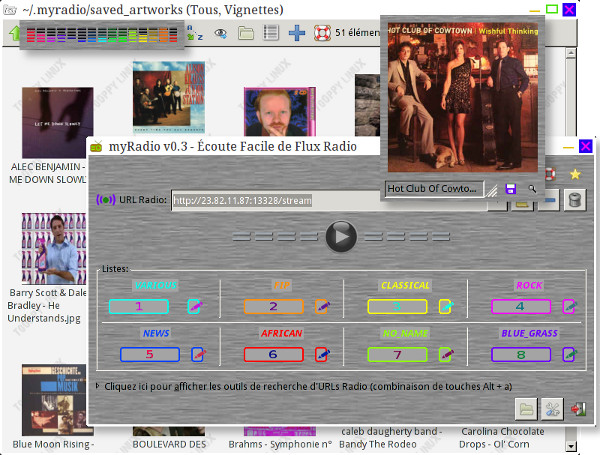This screenshot has height=455, width=600.
Task: Edit the ROCK list with its pencil icon
Action: click(569, 307)
